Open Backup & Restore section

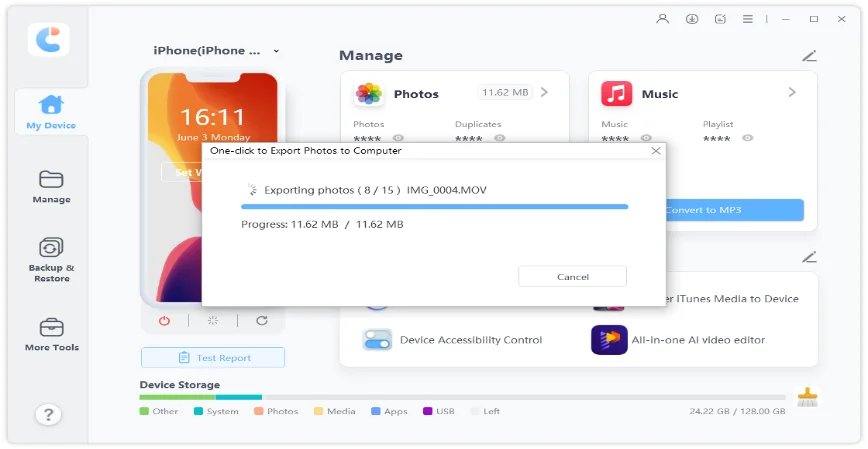point(51,260)
